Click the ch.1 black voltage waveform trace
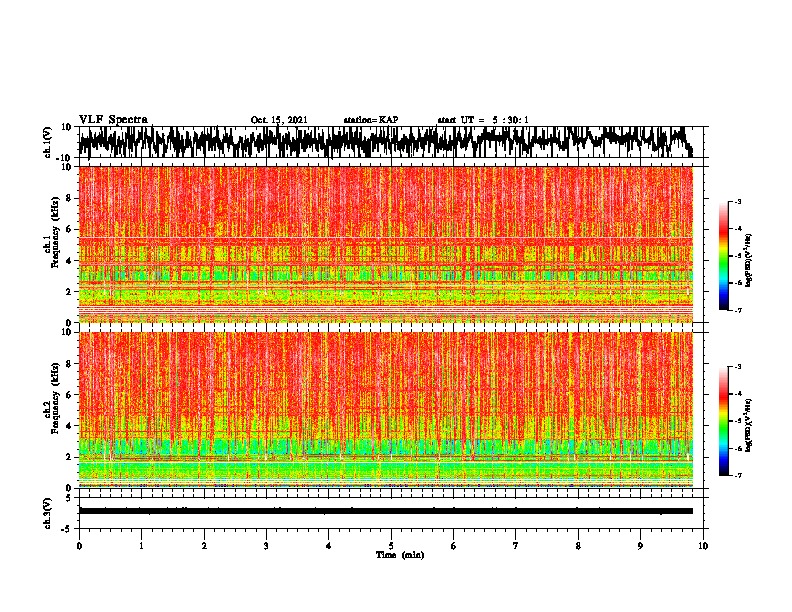The image size is (792, 612). 385,142
